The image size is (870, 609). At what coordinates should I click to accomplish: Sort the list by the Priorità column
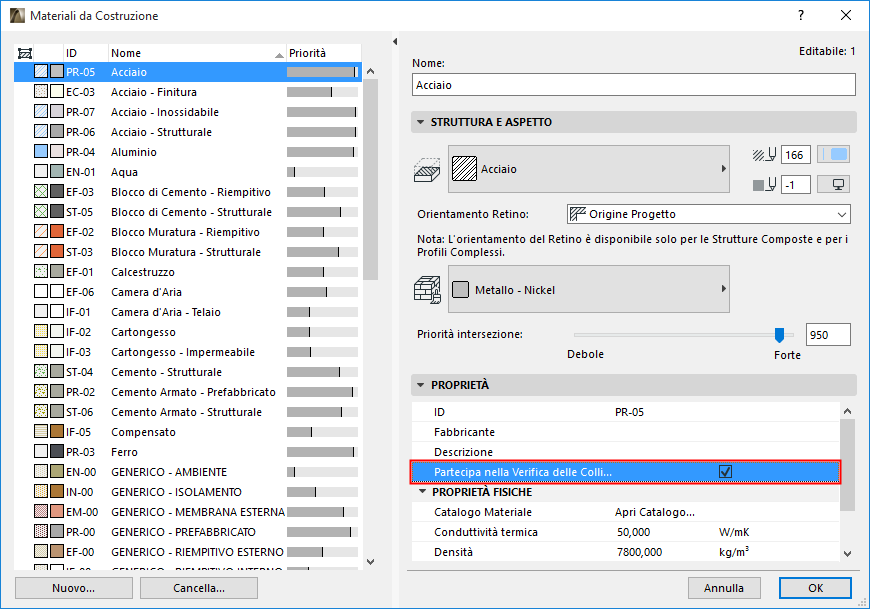pyautogui.click(x=323, y=53)
